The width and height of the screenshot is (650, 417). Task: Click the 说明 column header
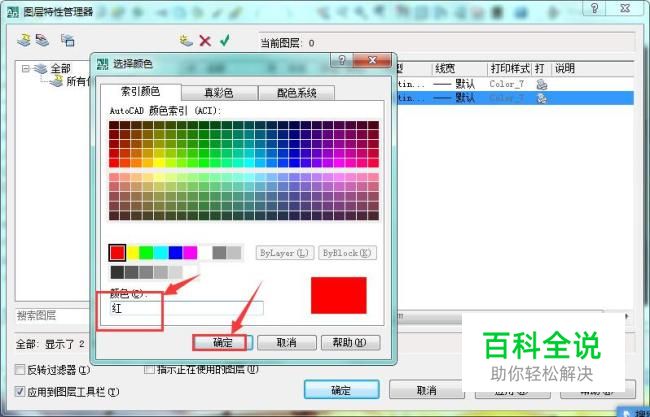point(565,69)
